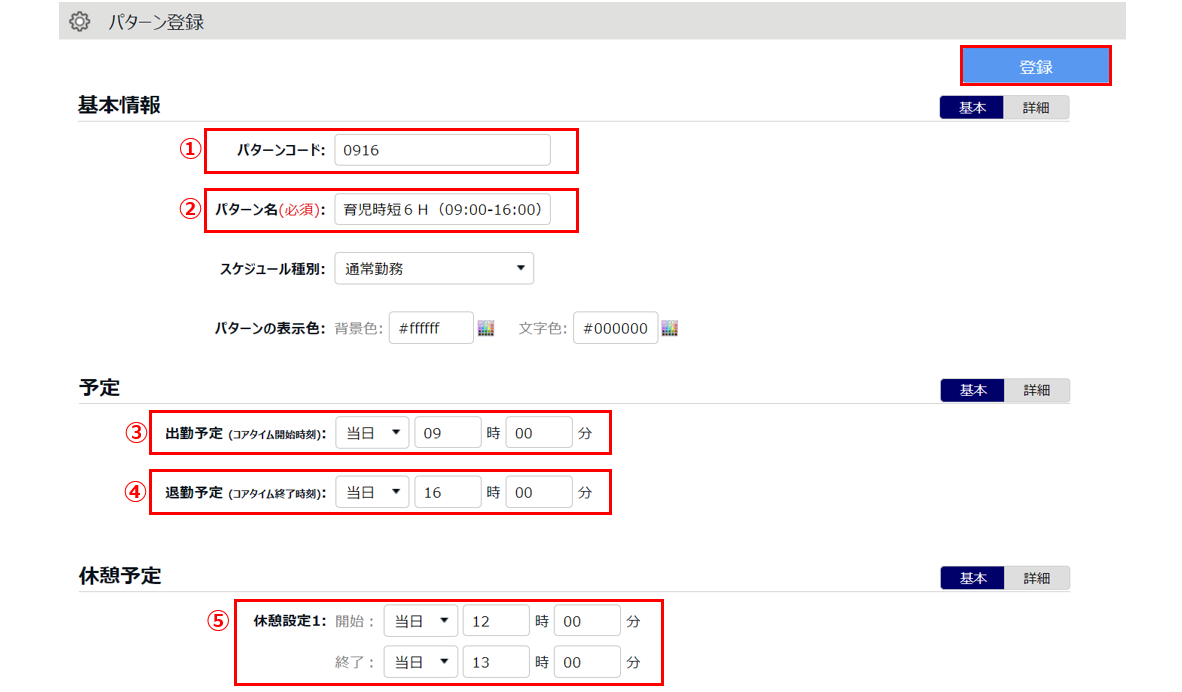Select 基本 tab in 基本情報 section
Image resolution: width=1182 pixels, height=692 pixels.
[x=972, y=107]
